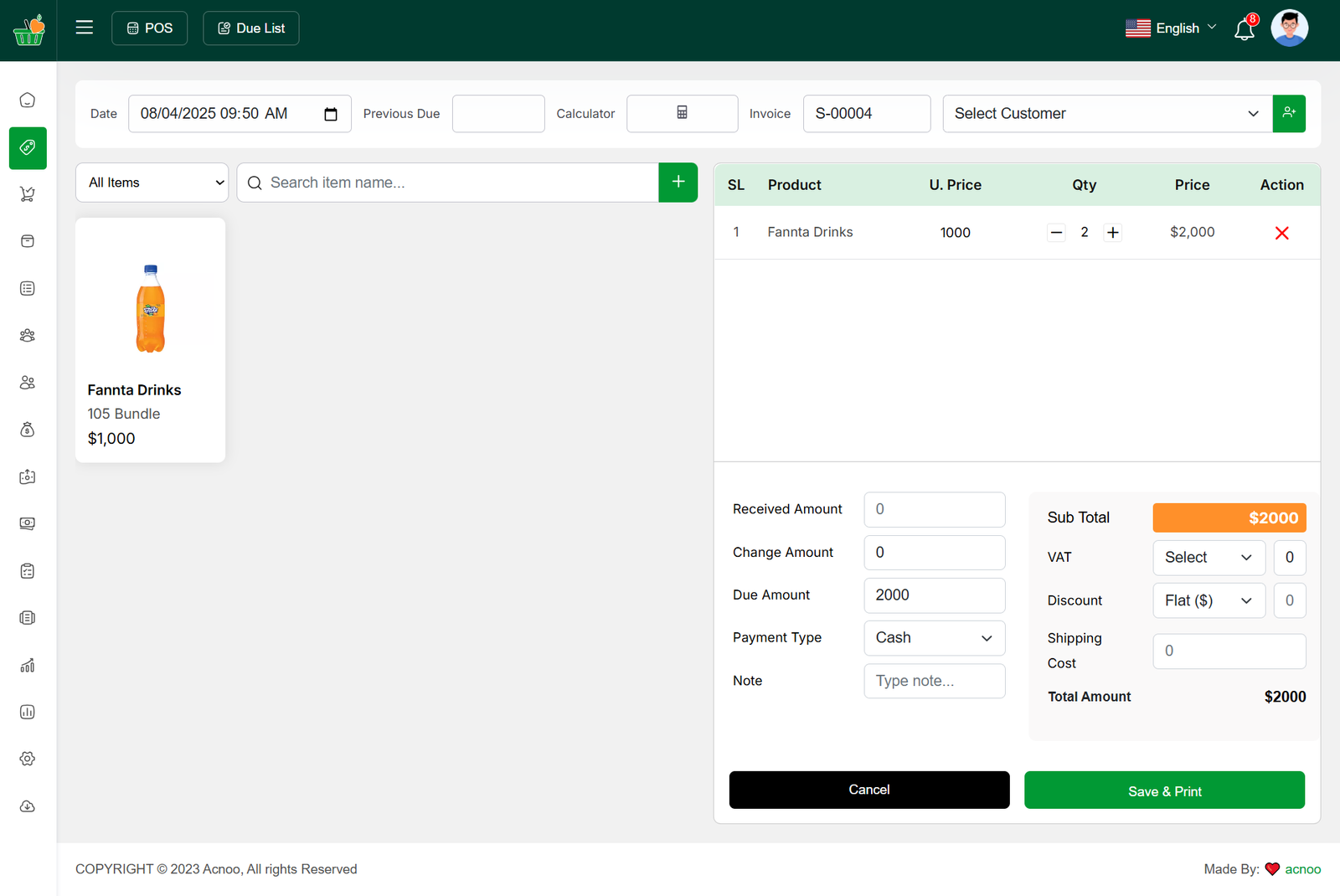Click the hamburger menu icon
1340x896 pixels.
coord(85,28)
